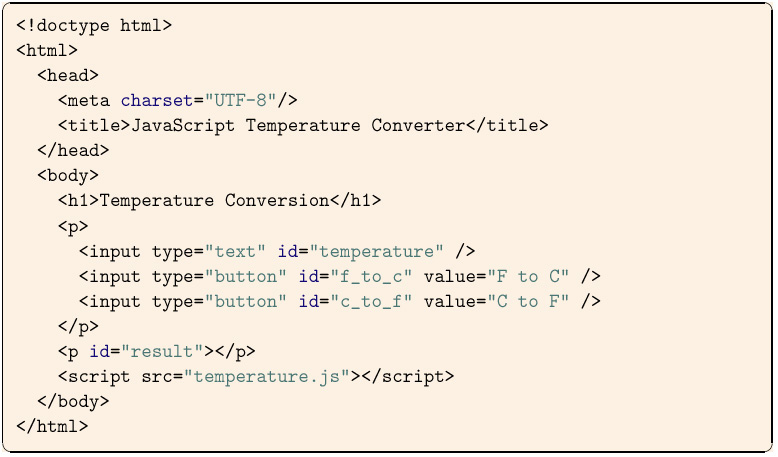This screenshot has height=457, width=778.
Task: Select the opening html tag
Action: tap(47, 50)
